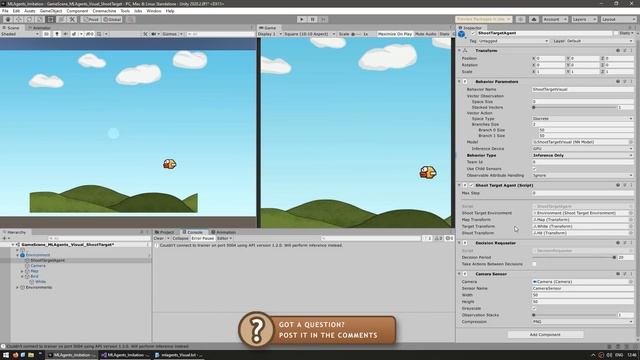Viewport: 640px width, 360px height.
Task: Open Camera Sensor component options menu
Action: (631, 274)
